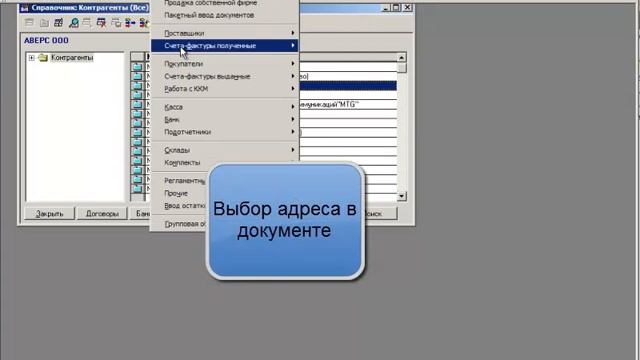This screenshot has width=640, height=360.
Task: Click the list scrollbar down arrow
Action: pyautogui.click(x=402, y=196)
